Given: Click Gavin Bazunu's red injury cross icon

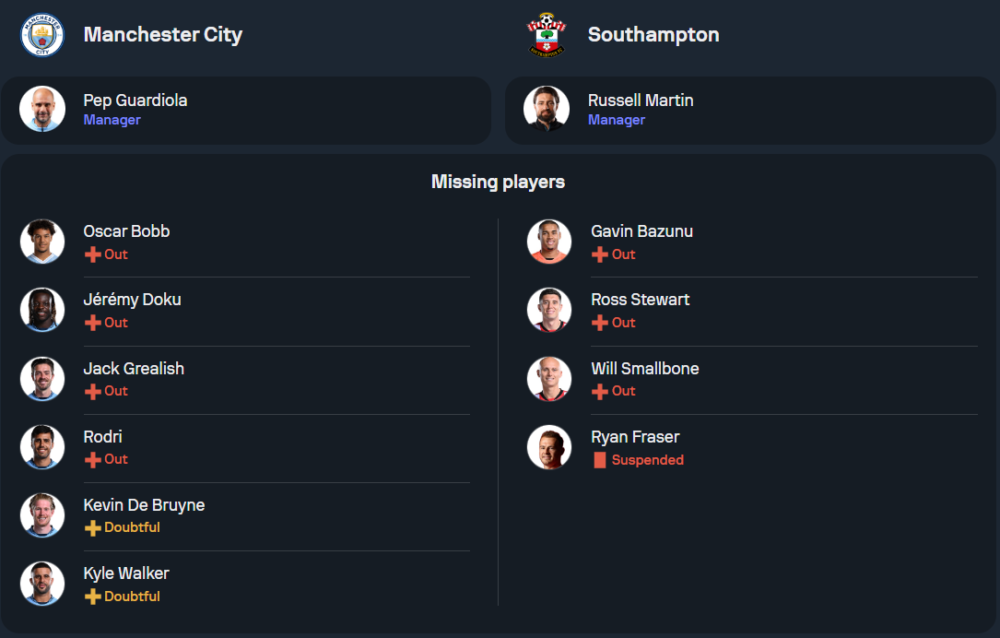Looking at the screenshot, I should [x=600, y=255].
